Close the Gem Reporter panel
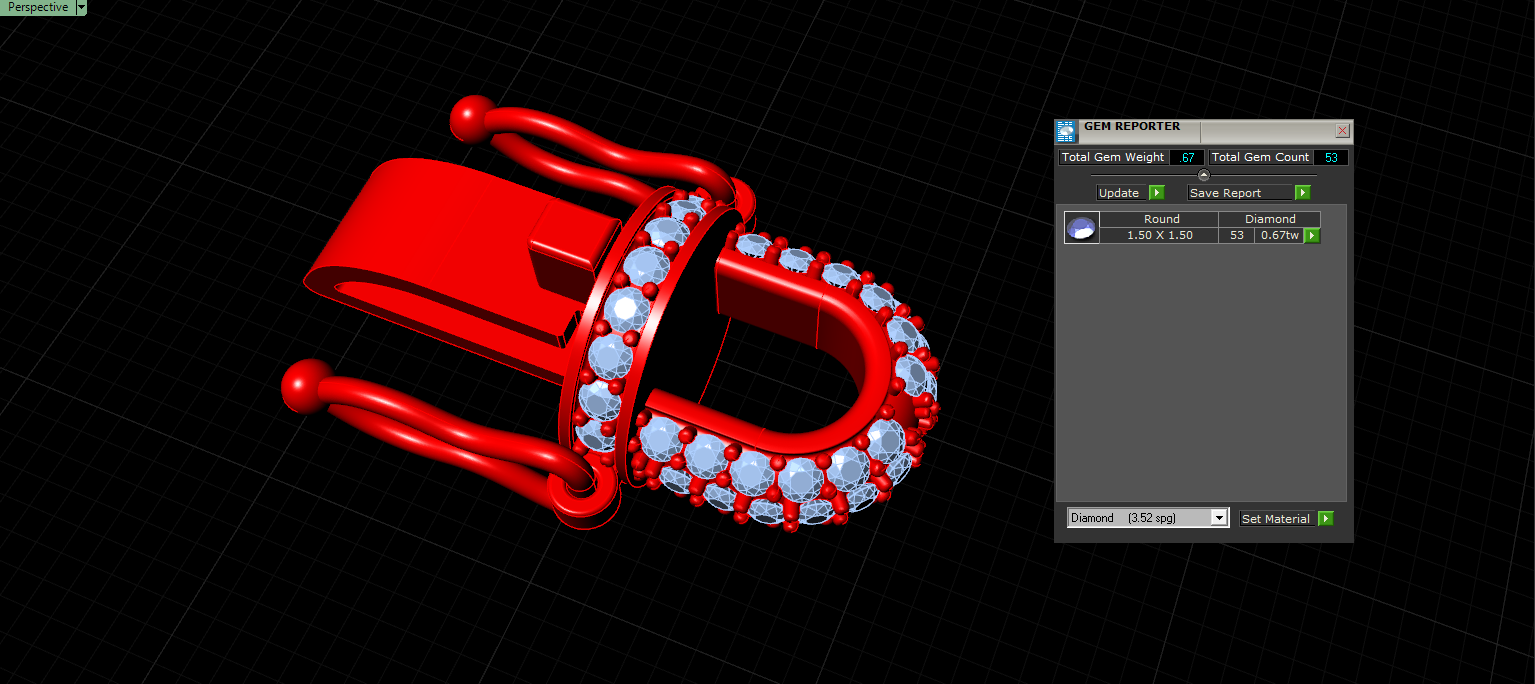Screen dimensions: 1535x684 tap(1342, 131)
